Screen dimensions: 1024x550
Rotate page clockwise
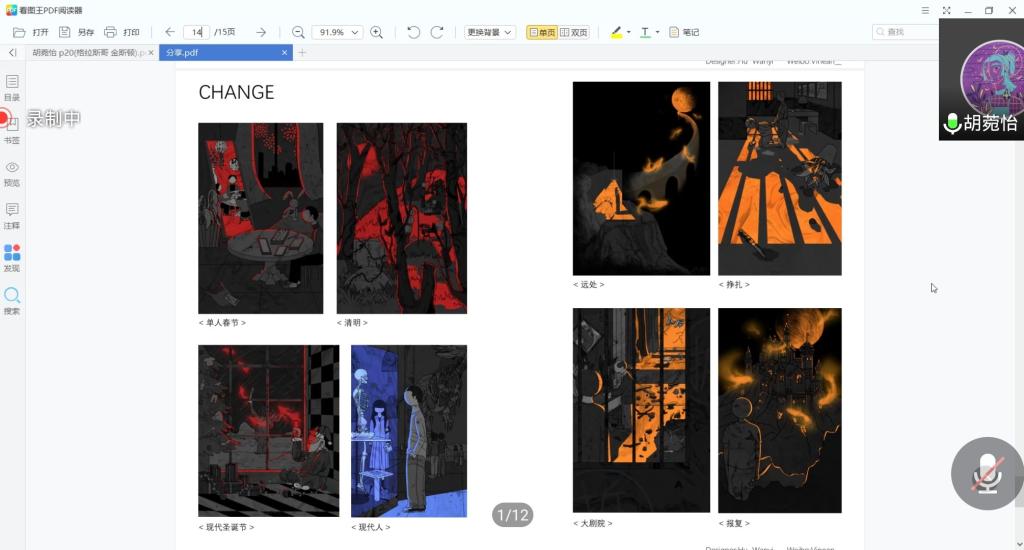coord(437,32)
